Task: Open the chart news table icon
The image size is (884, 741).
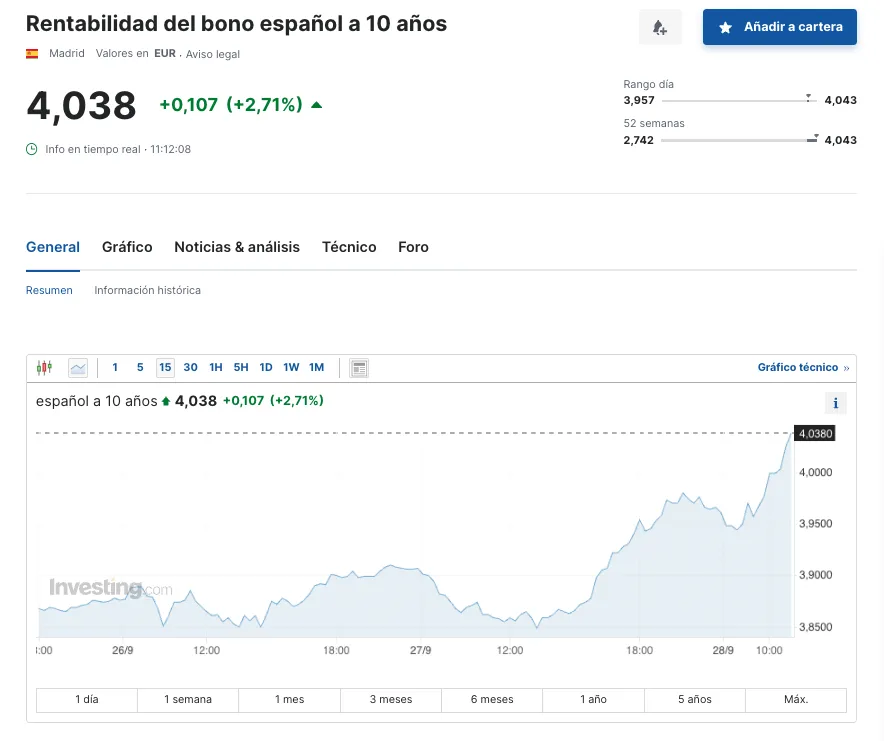Action: 359,368
